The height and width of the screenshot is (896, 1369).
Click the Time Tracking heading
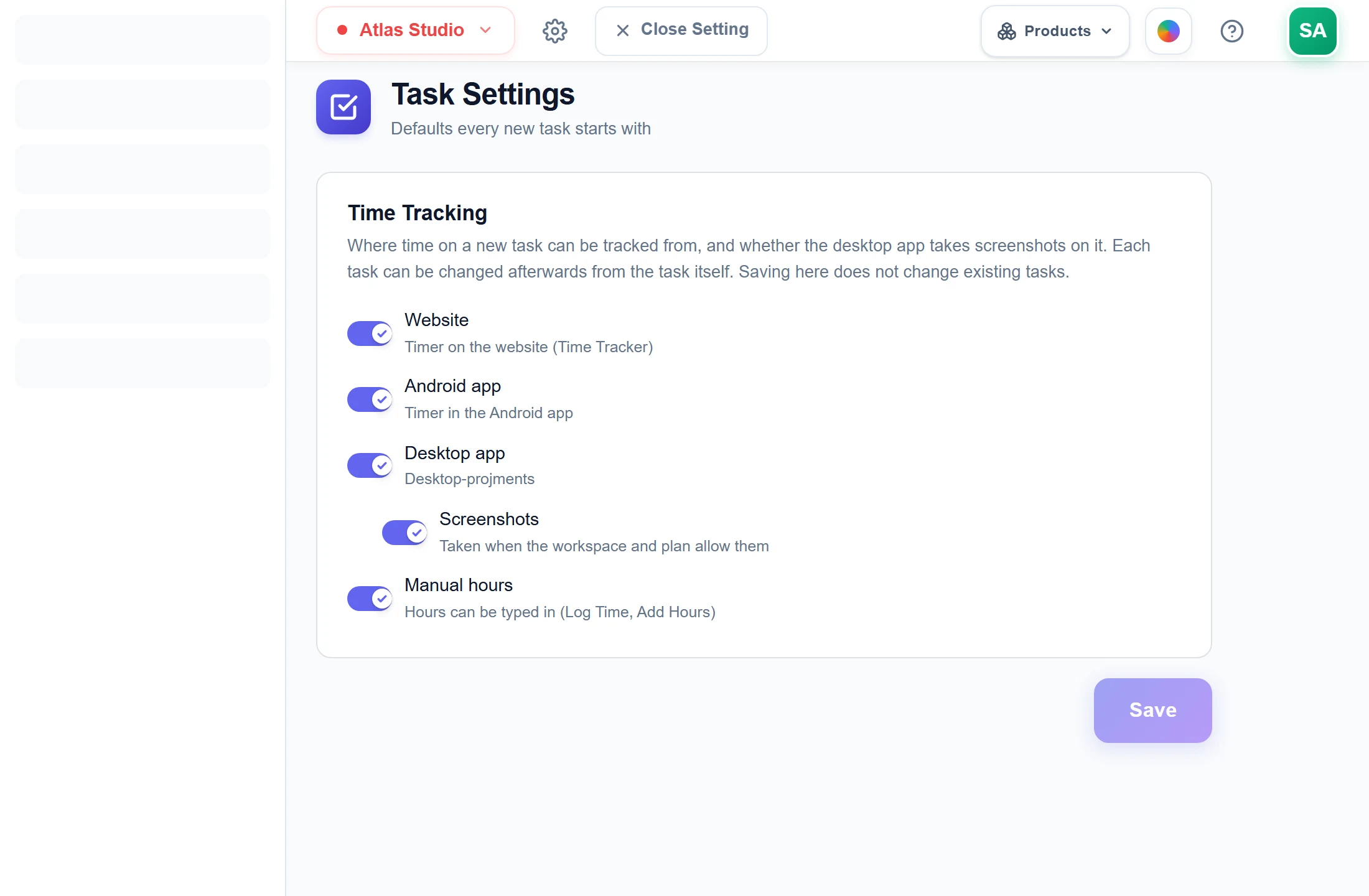(x=417, y=213)
